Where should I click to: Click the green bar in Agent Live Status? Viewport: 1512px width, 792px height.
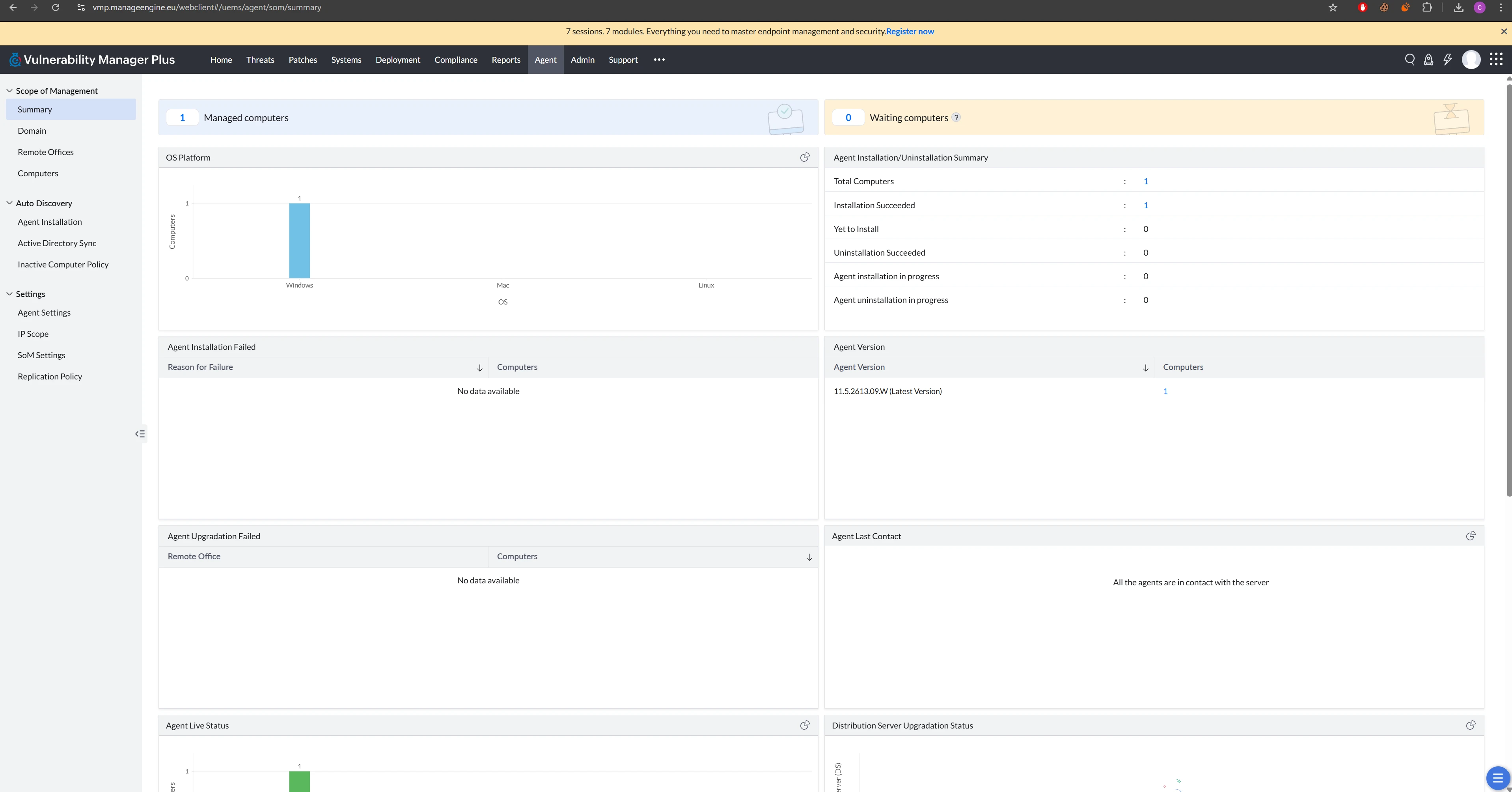pos(299,781)
